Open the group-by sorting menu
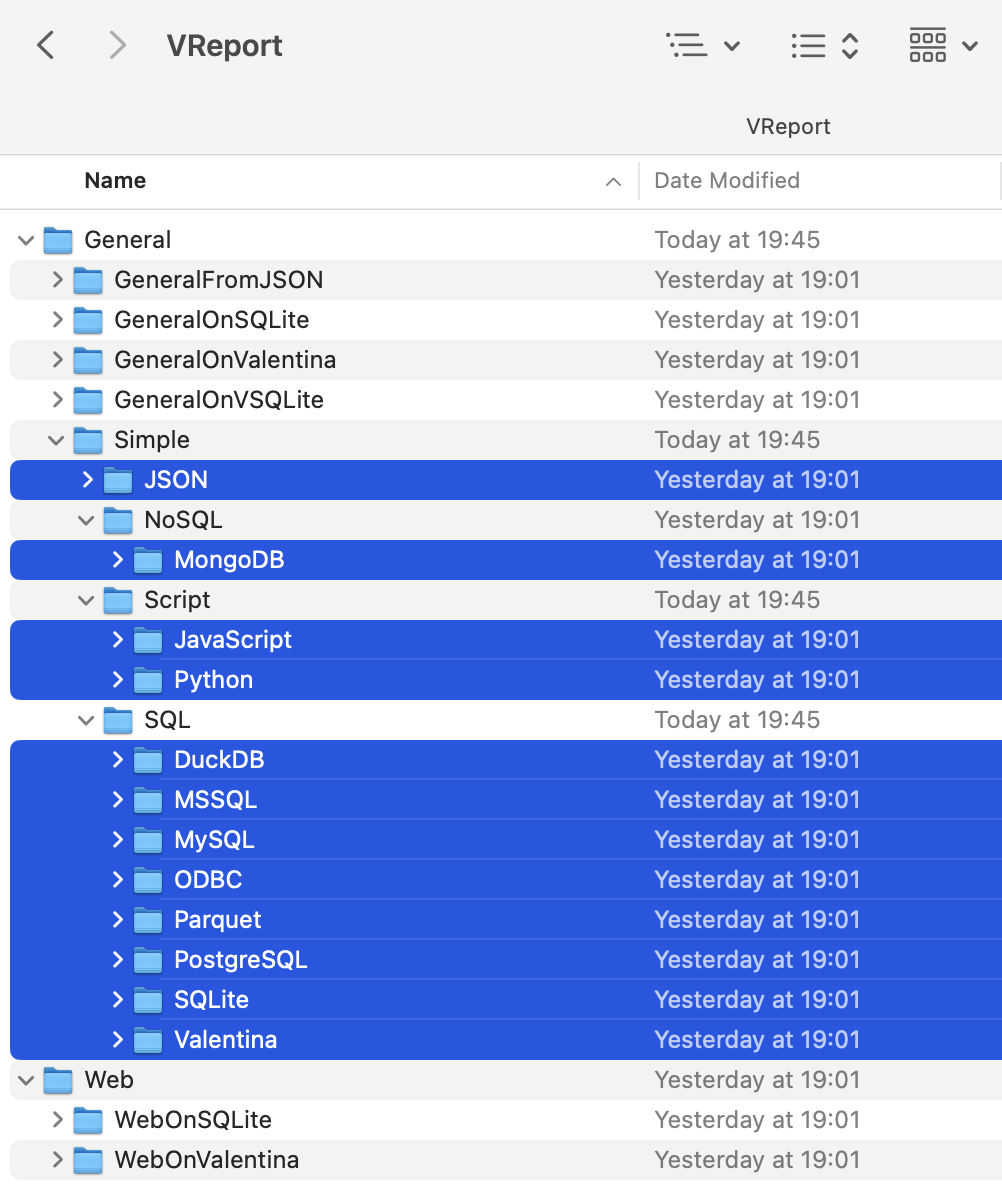The image size is (1002, 1192). pos(825,46)
